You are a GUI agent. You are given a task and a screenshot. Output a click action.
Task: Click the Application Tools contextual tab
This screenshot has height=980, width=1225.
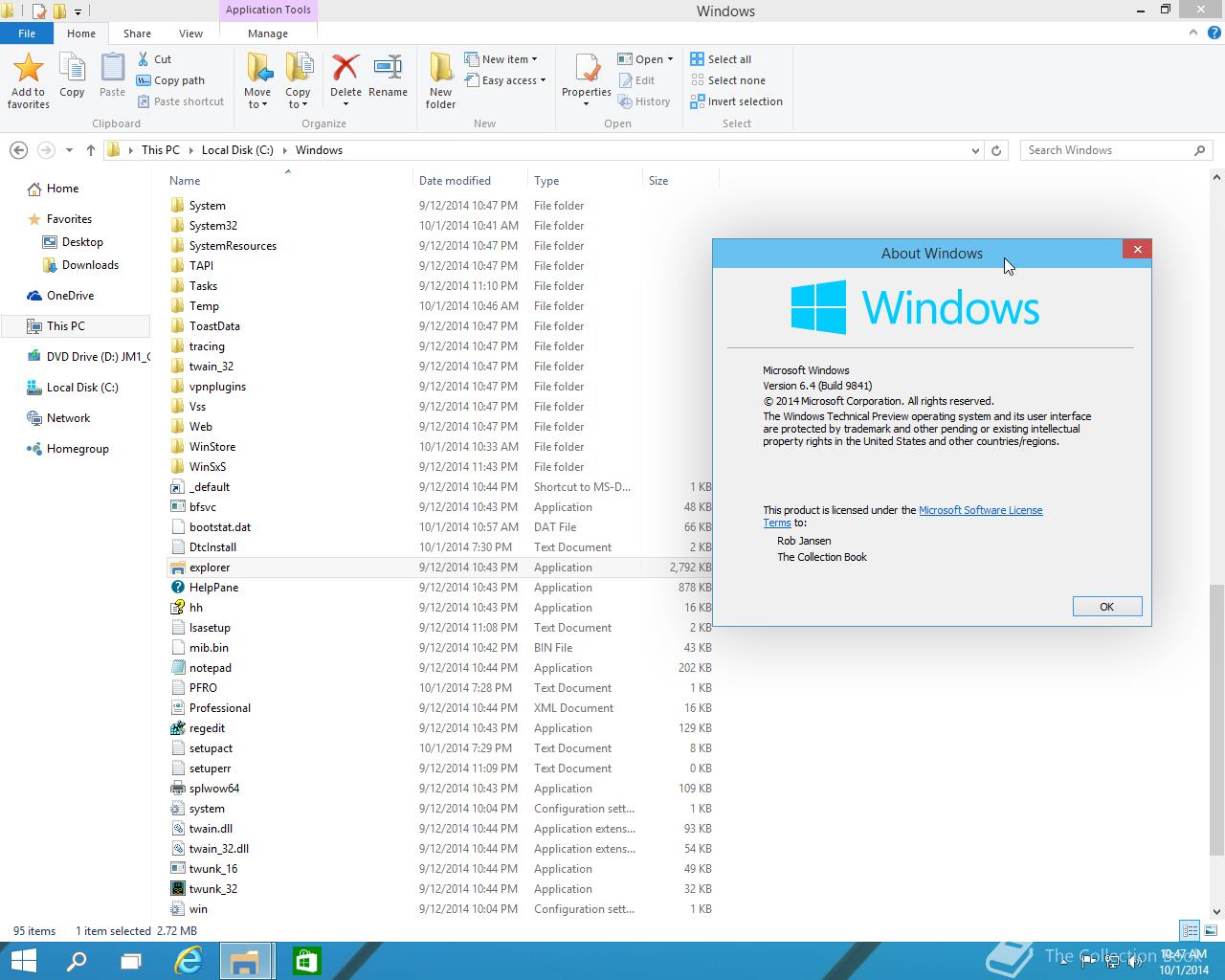[x=268, y=10]
